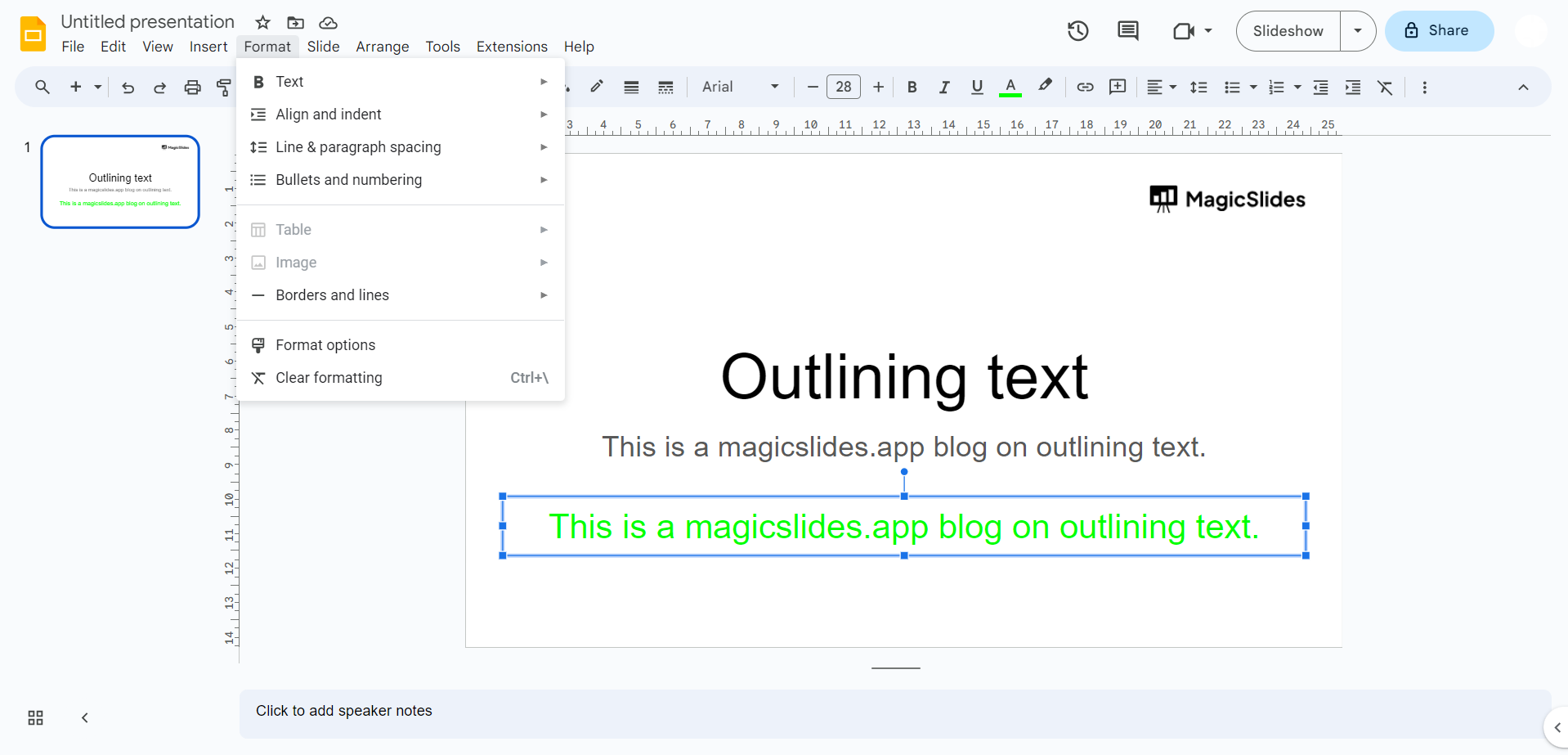Open grid view at bottom left
The image size is (1568, 755).
pos(35,717)
